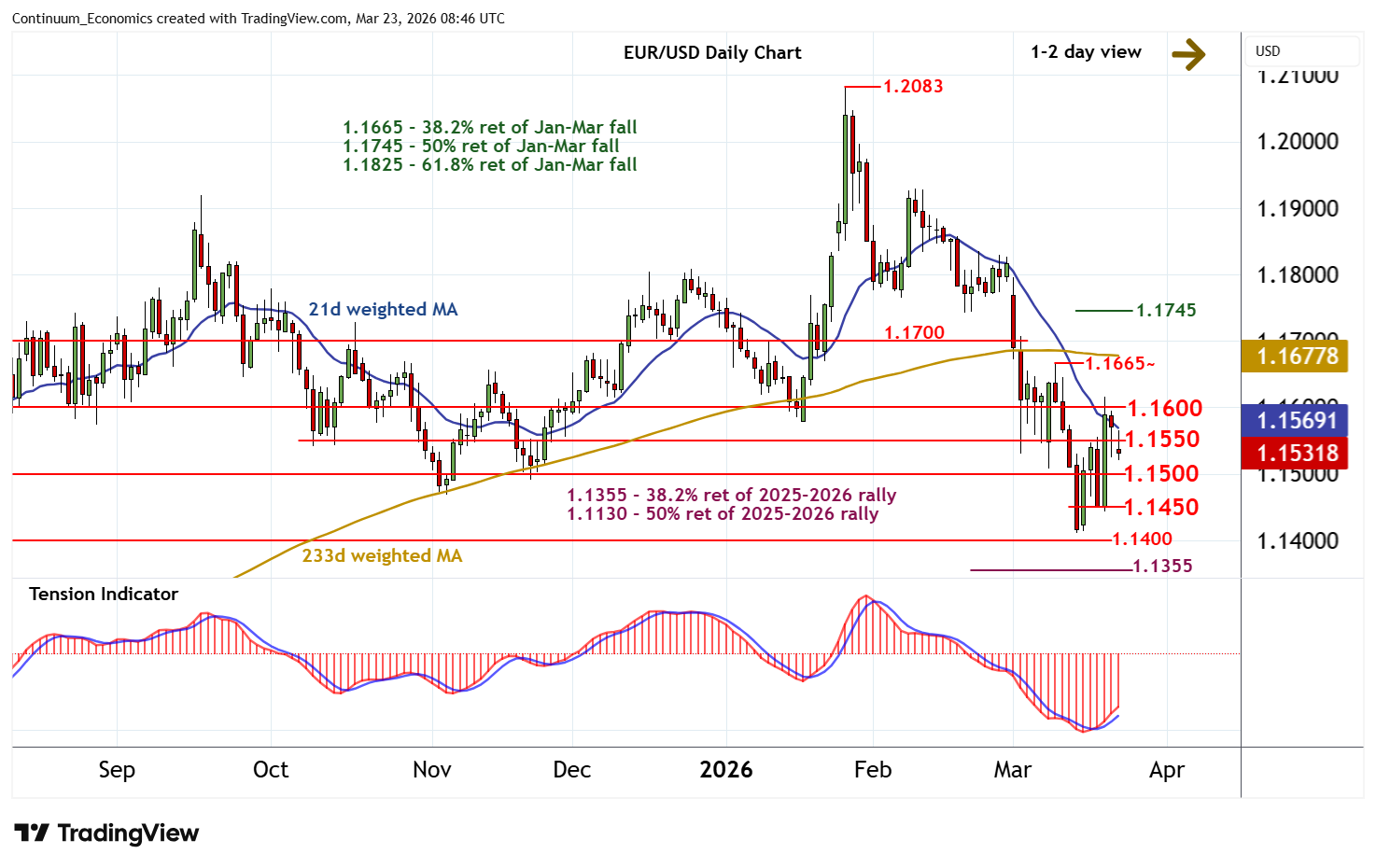Select the 1.1355 retracement level label
The image size is (1376, 868).
click(1161, 567)
